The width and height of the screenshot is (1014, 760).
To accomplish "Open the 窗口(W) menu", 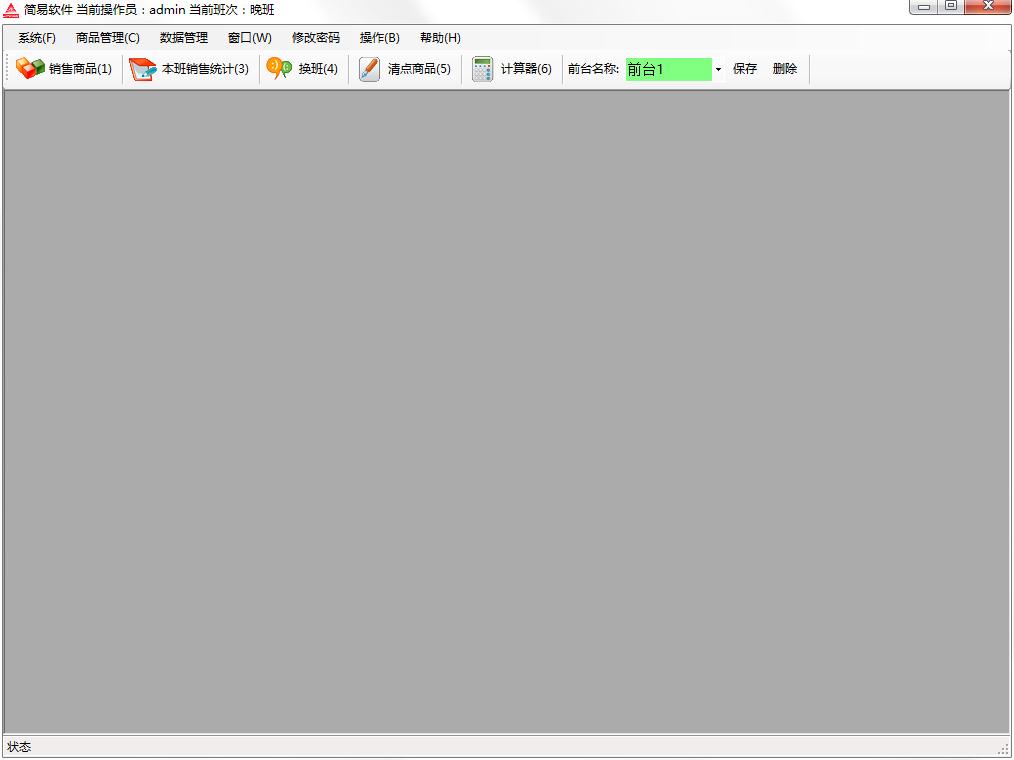I will (x=250, y=38).
